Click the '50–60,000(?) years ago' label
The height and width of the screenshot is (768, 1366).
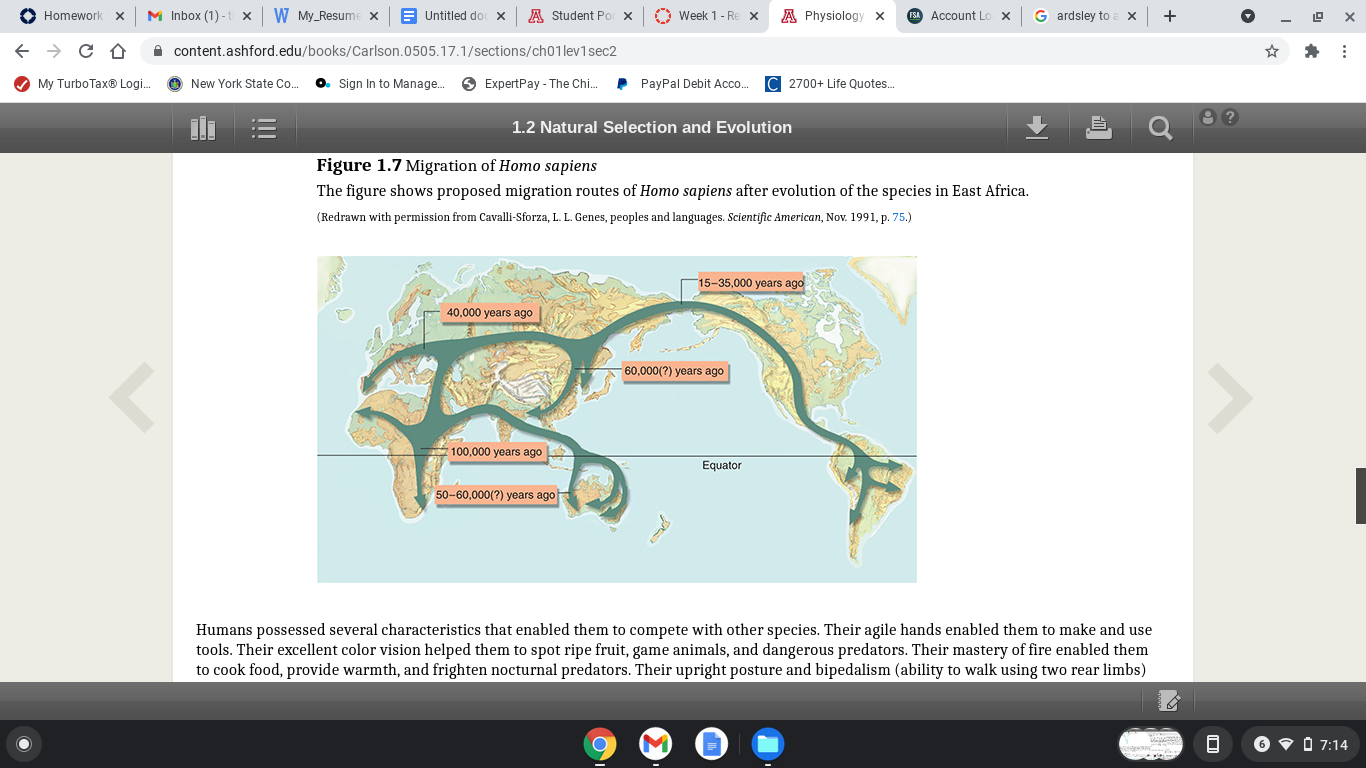[x=495, y=495]
